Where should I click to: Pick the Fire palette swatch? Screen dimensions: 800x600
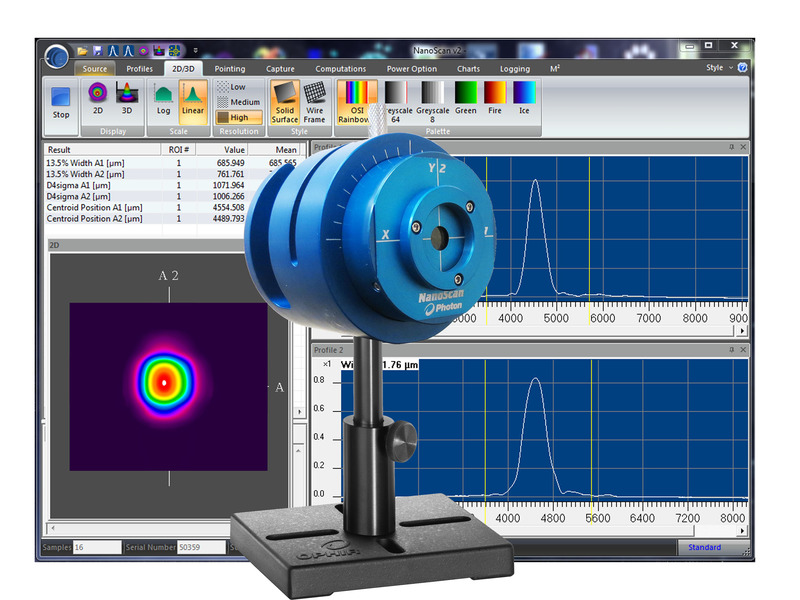pos(495,102)
